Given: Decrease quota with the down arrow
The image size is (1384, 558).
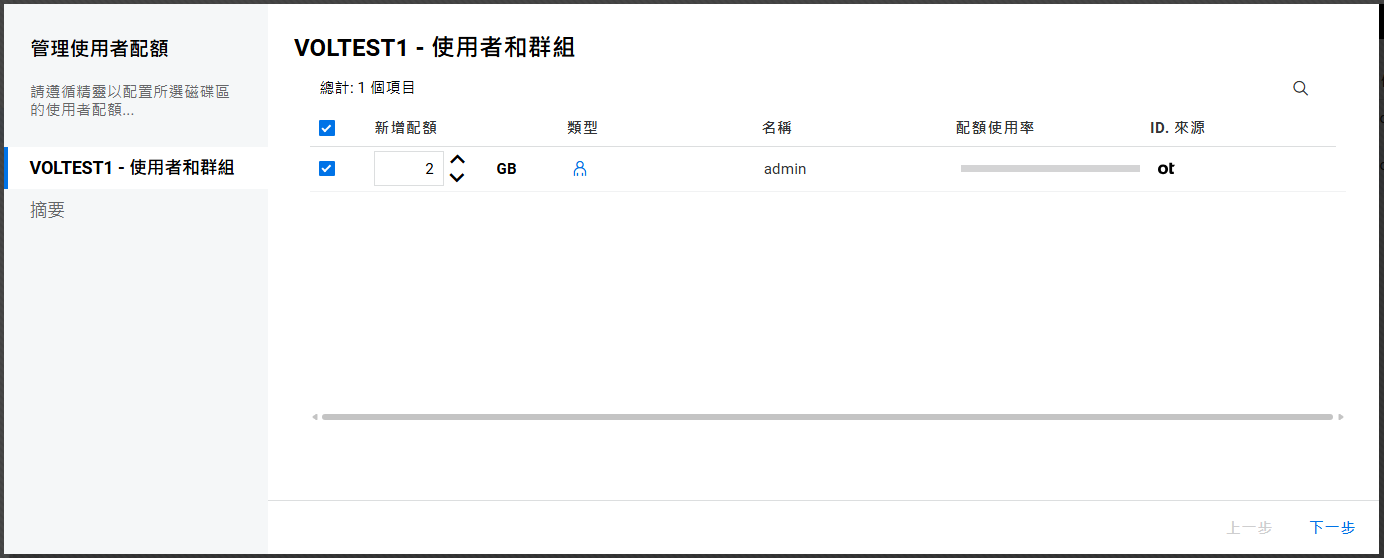Looking at the screenshot, I should (x=457, y=178).
